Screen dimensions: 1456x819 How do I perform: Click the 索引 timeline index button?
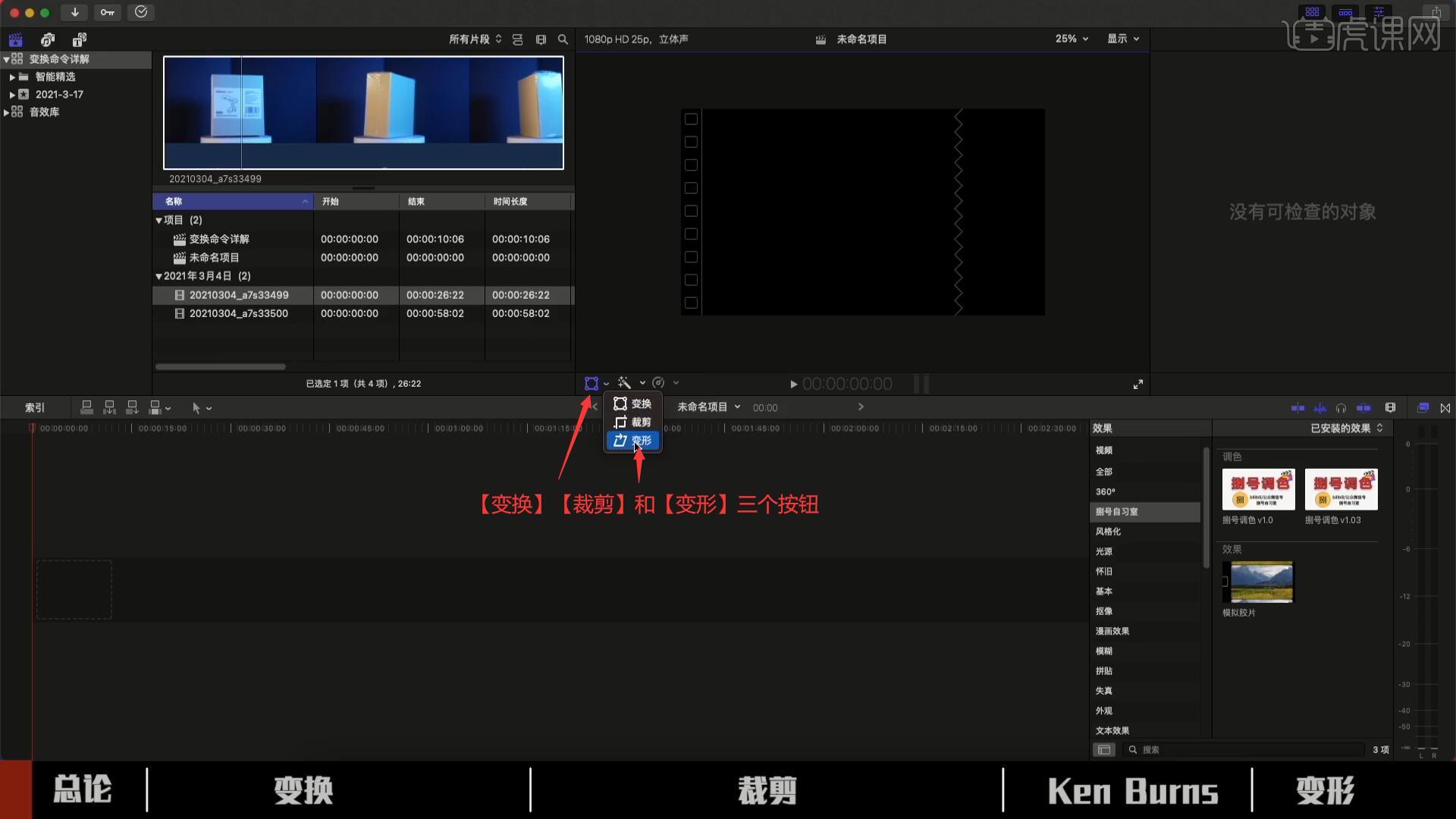click(x=34, y=407)
